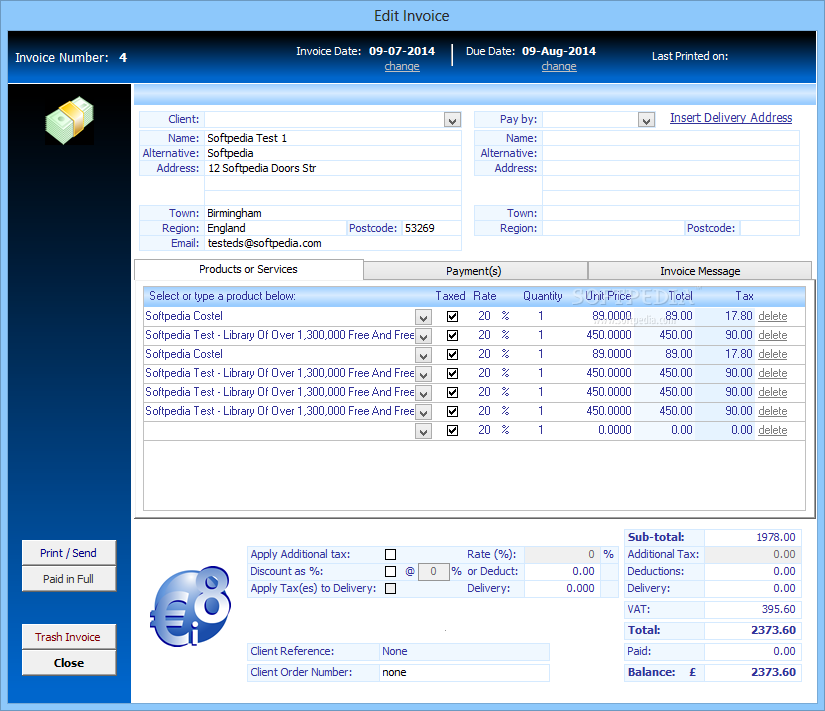Change the Invoice Date via its change link

(402, 66)
